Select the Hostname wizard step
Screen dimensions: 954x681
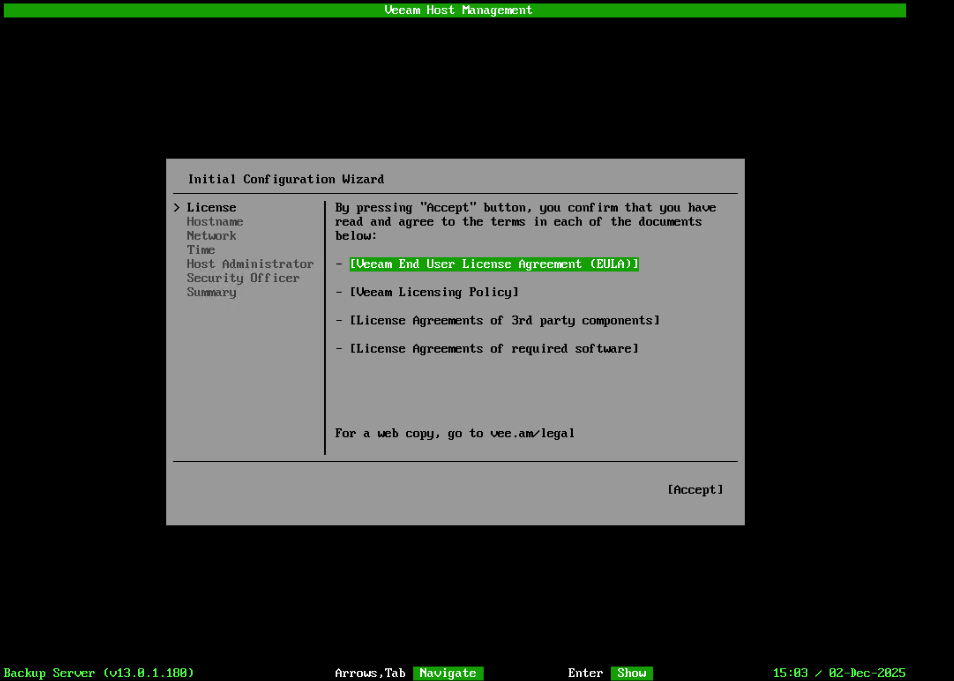tap(214, 221)
